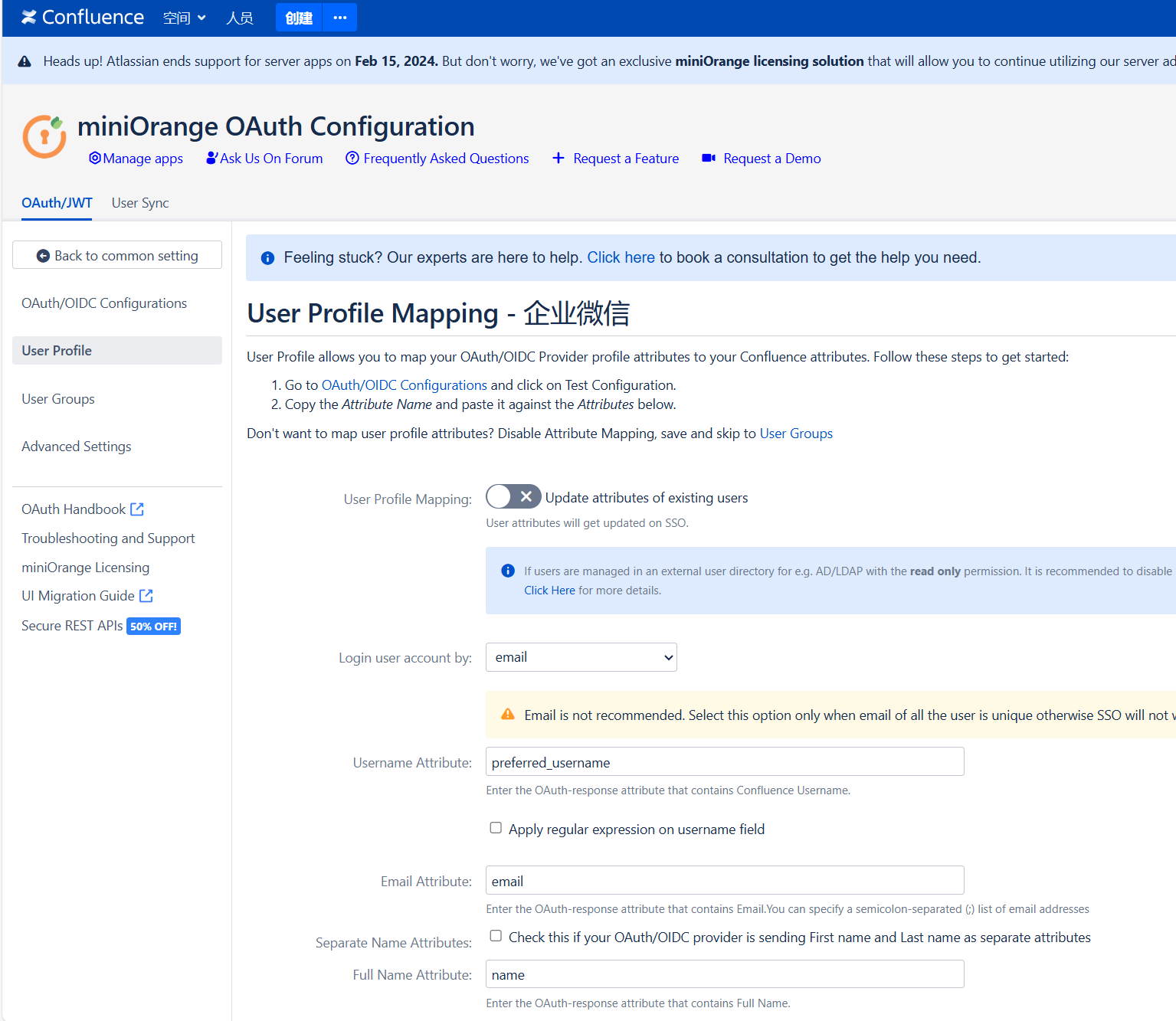Open the UI Migration Guide link
The image size is (1176, 1021).
click(78, 596)
